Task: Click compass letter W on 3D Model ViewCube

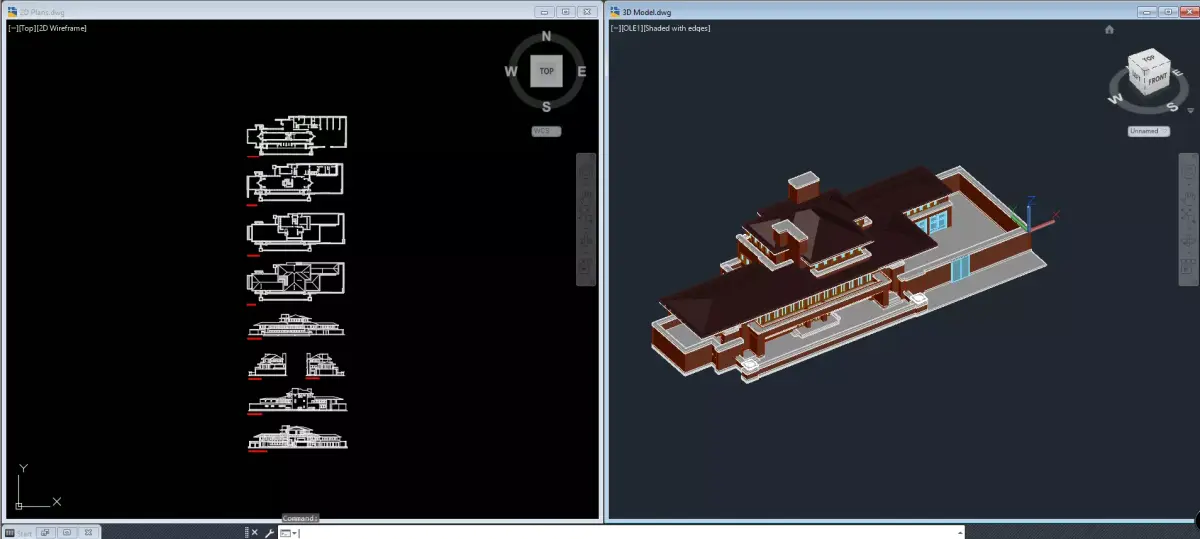Action: tap(1117, 98)
